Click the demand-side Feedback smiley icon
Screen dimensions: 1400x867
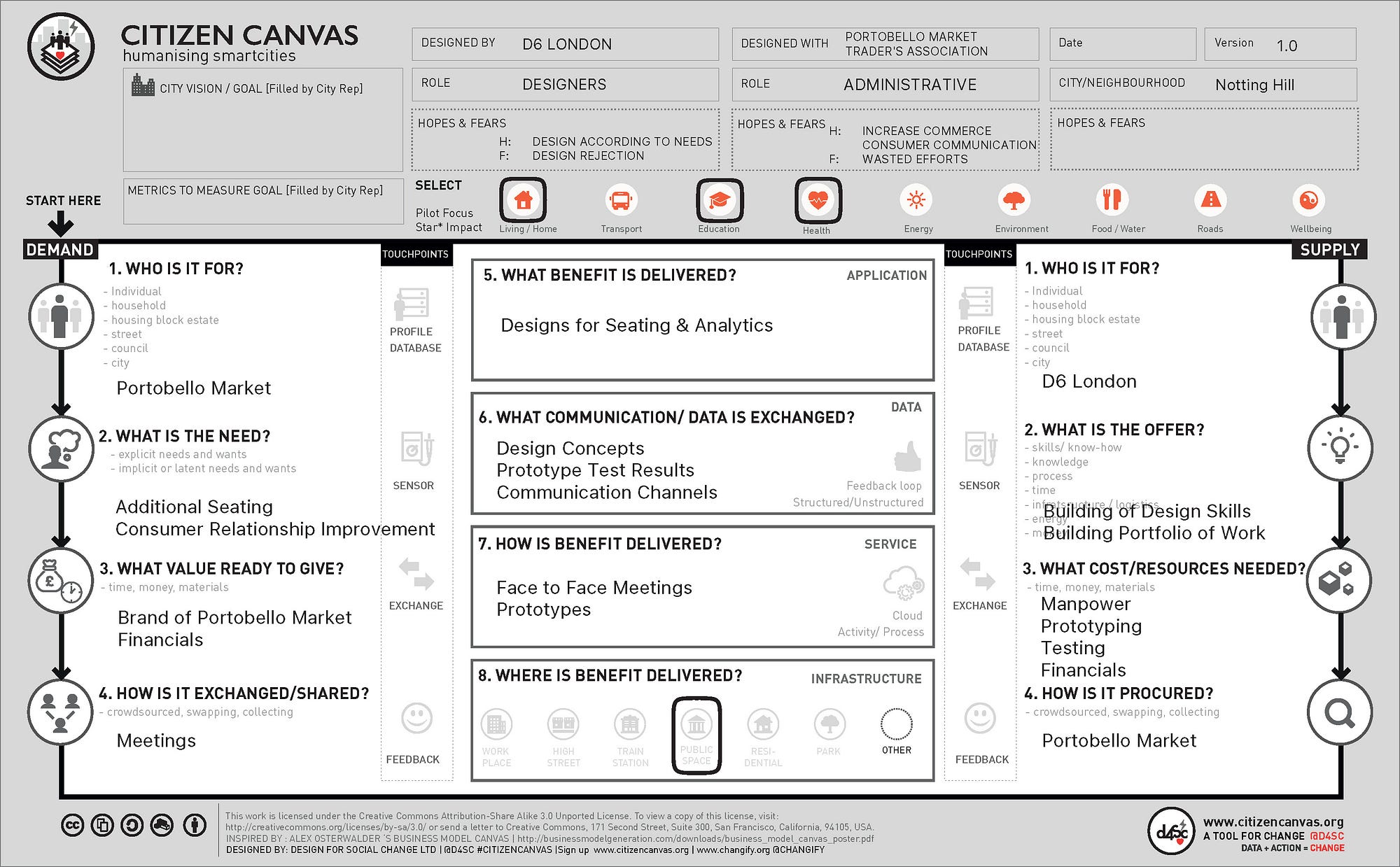pos(416,718)
